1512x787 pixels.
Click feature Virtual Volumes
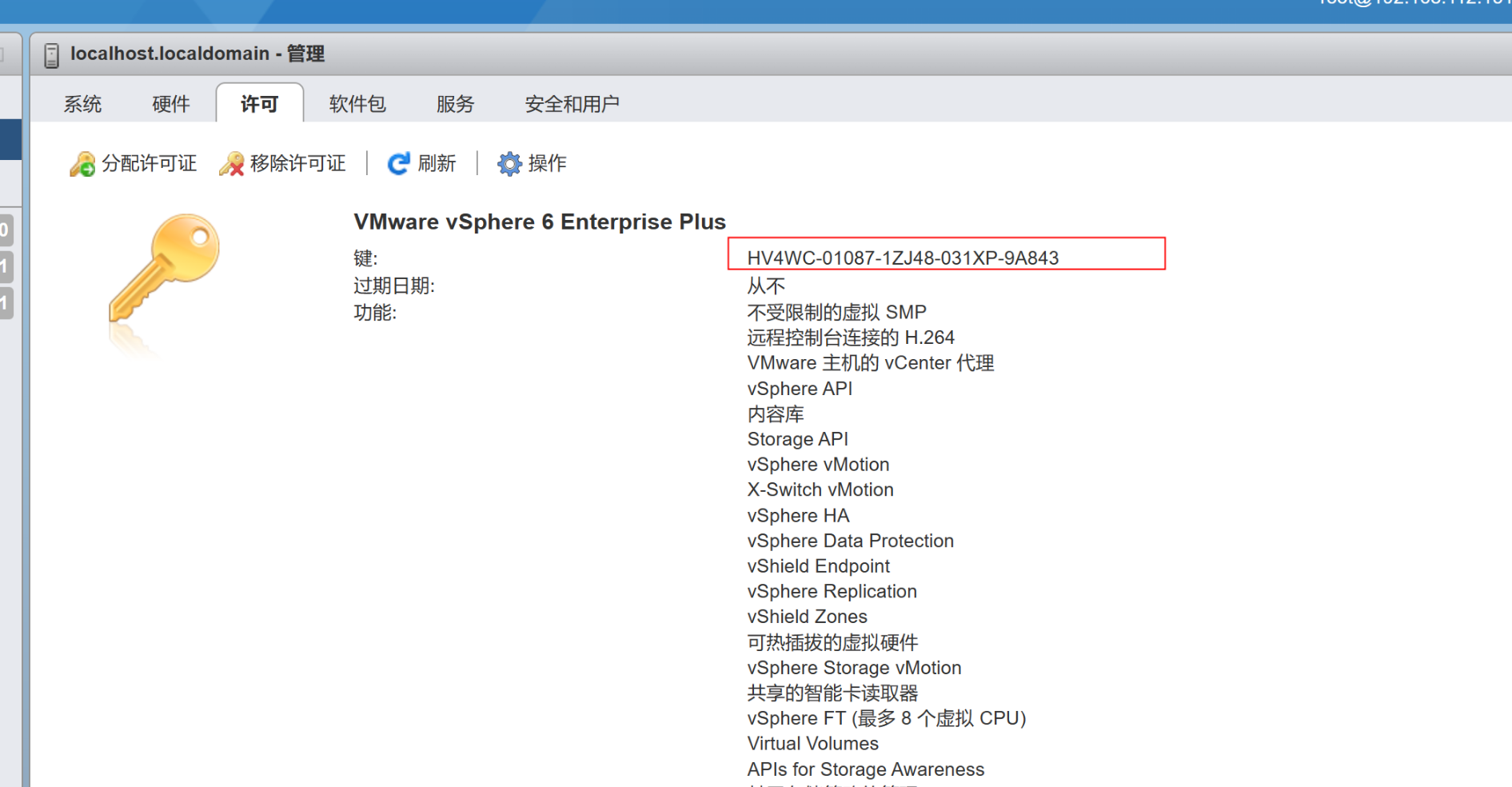coord(812,744)
